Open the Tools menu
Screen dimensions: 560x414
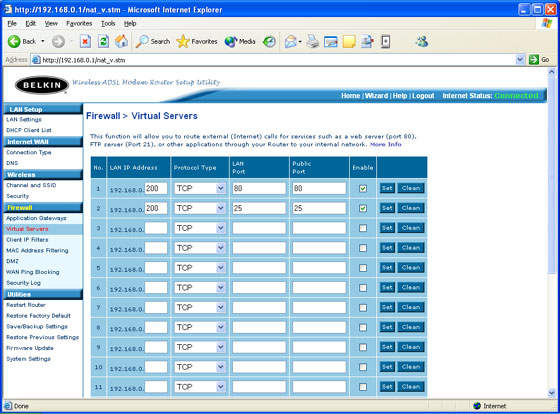108,24
